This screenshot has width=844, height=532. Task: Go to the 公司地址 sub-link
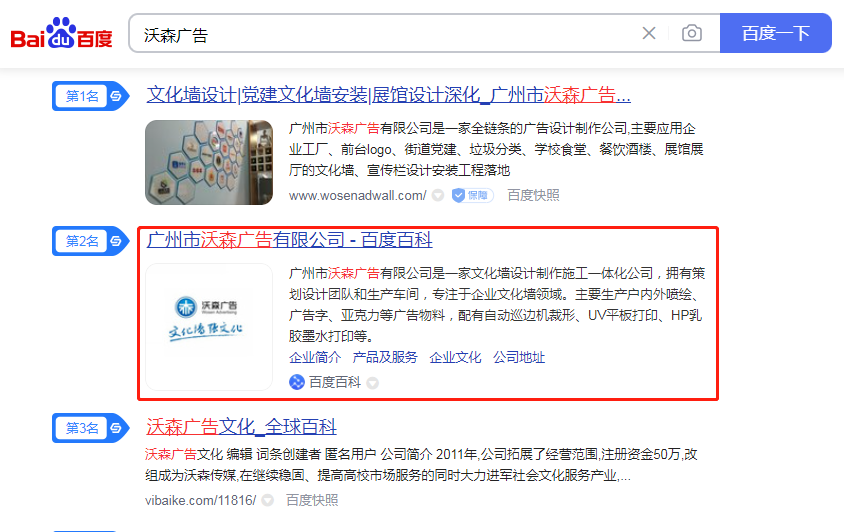(519, 357)
